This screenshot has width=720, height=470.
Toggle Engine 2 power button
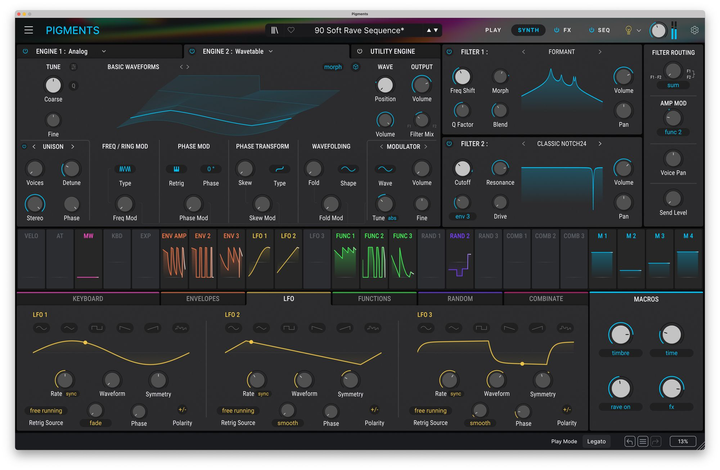tap(192, 51)
